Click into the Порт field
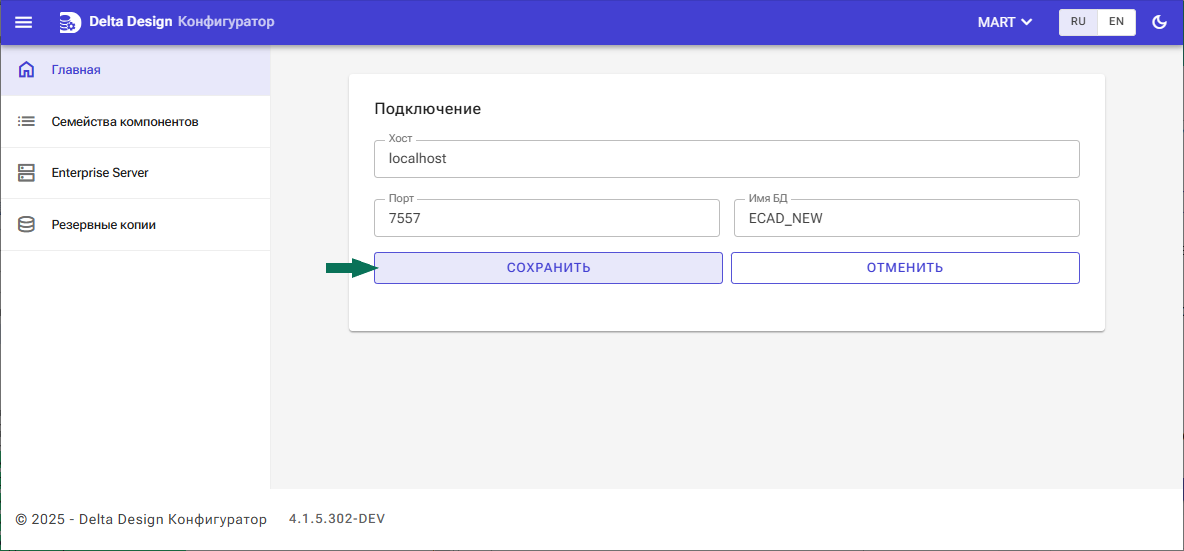 (x=546, y=218)
